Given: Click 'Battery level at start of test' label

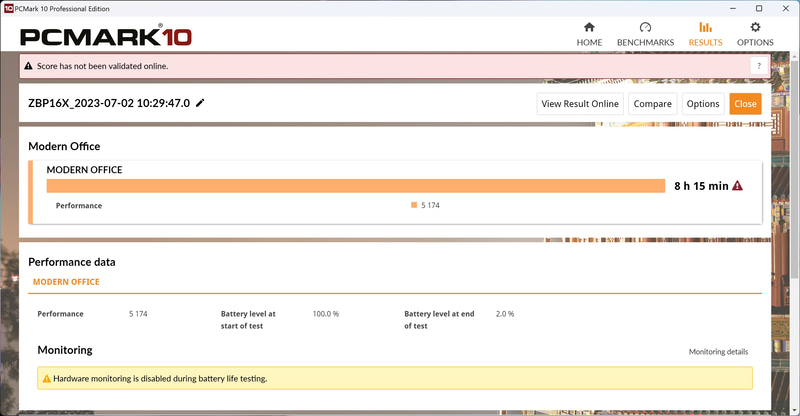Looking at the screenshot, I should tap(248, 320).
